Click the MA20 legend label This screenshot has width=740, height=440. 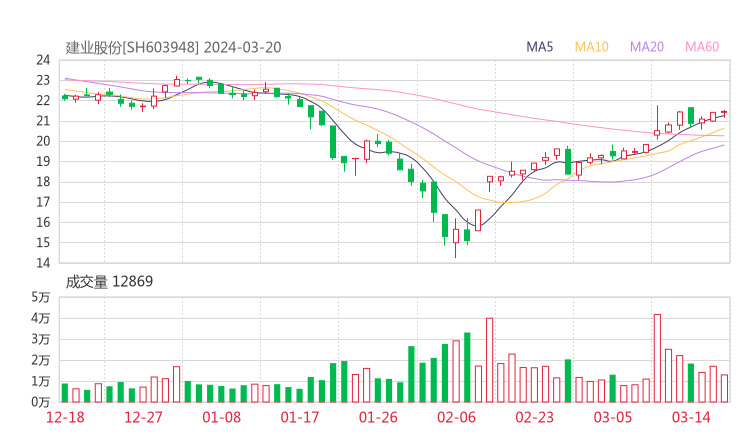tap(647, 47)
